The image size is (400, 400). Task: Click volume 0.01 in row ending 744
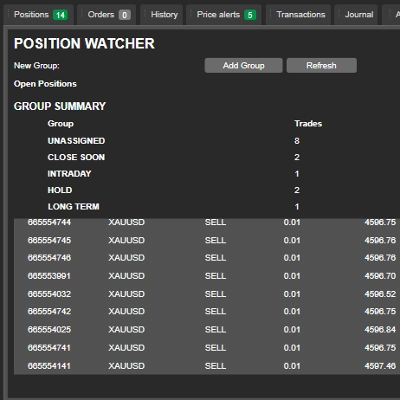click(x=292, y=222)
